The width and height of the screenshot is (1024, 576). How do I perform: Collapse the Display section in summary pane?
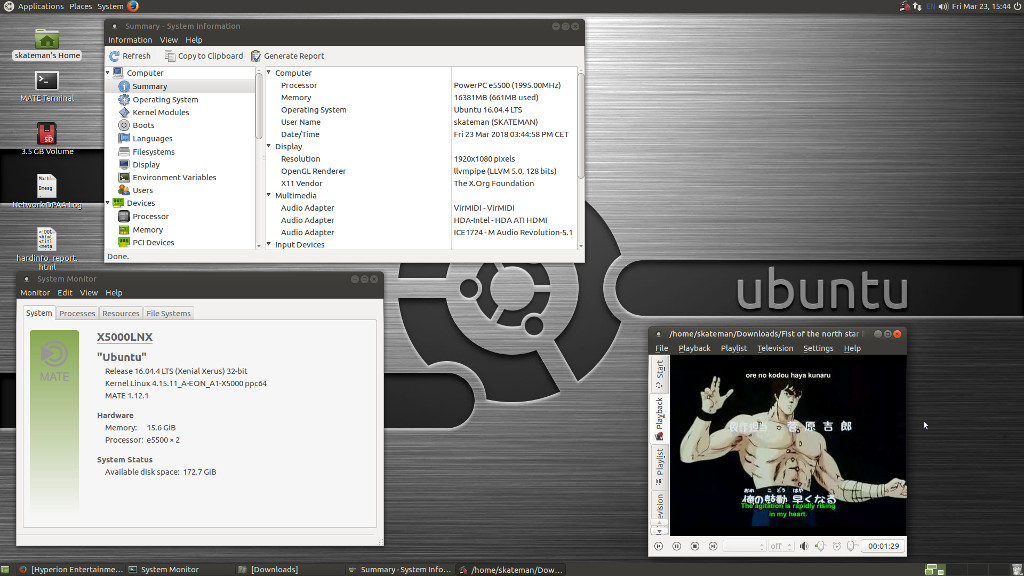[268, 146]
